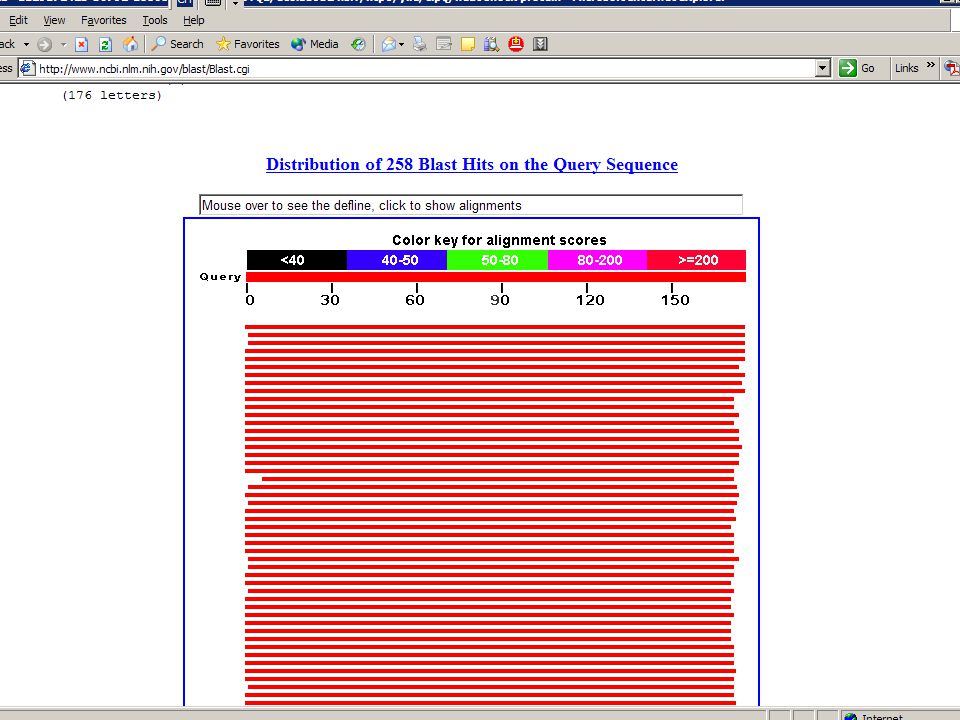The width and height of the screenshot is (960, 720).
Task: Click the red >=200 score color key
Action: (697, 260)
